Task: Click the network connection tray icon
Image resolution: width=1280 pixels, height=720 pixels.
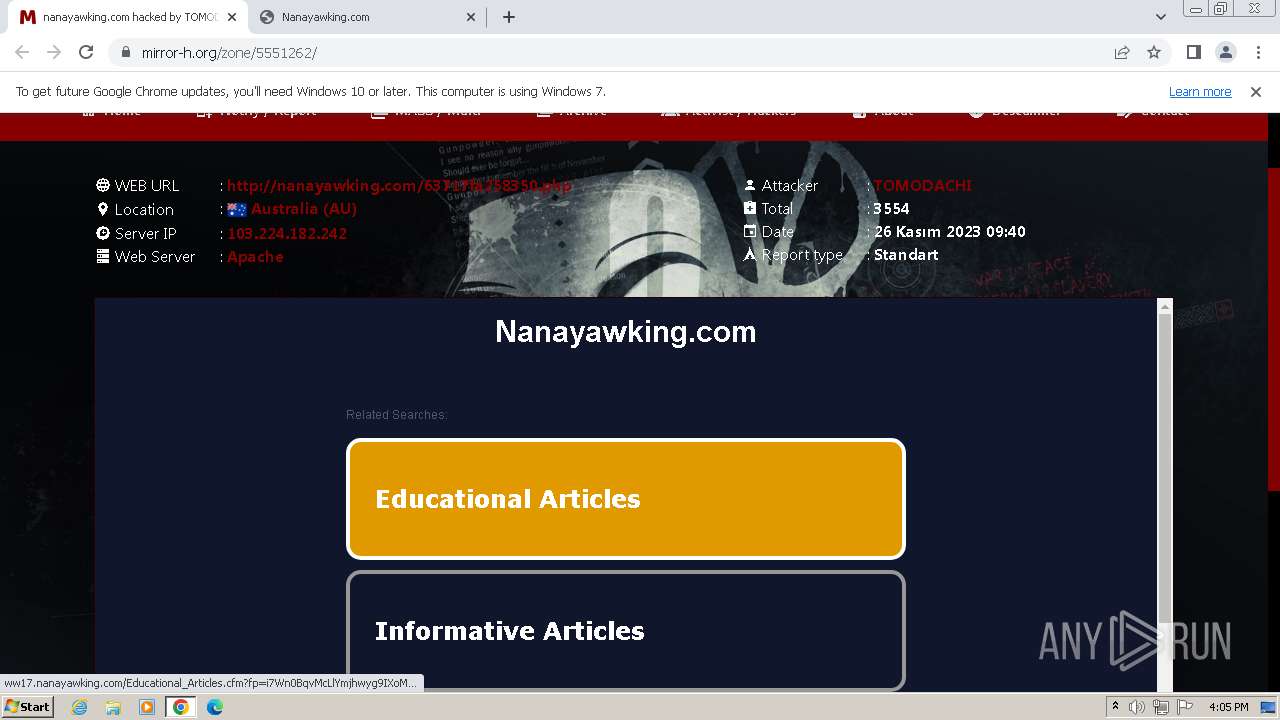Action: [1161, 707]
